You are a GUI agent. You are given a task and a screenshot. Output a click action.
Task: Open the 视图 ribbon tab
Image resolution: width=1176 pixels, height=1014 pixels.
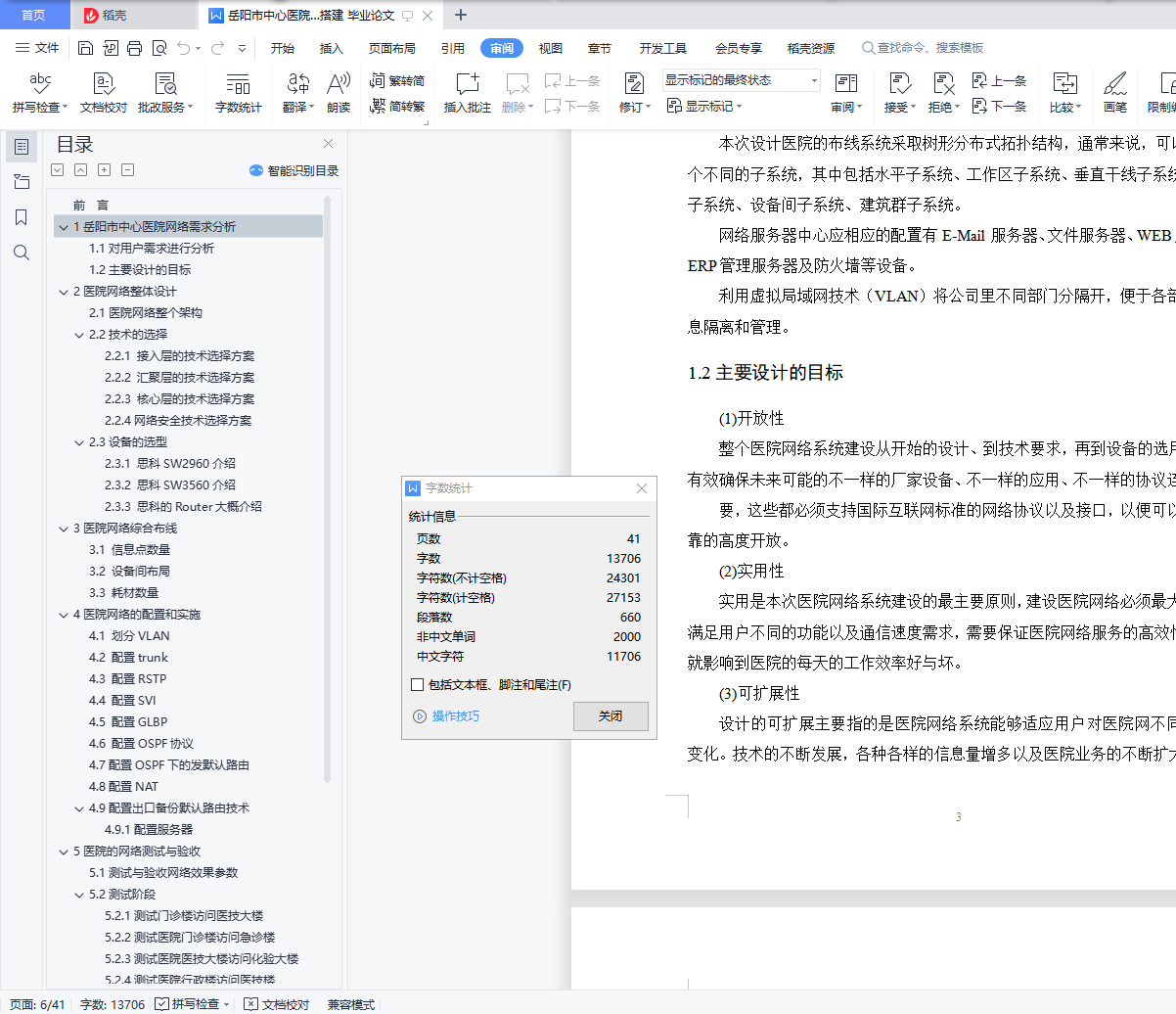[x=551, y=48]
